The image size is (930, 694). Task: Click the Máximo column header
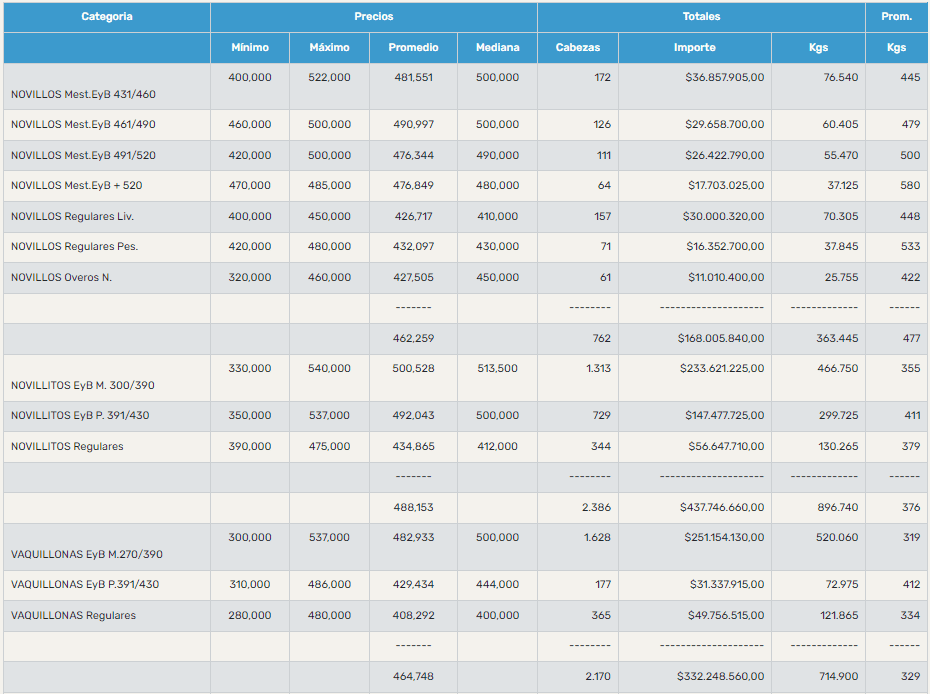(329, 48)
